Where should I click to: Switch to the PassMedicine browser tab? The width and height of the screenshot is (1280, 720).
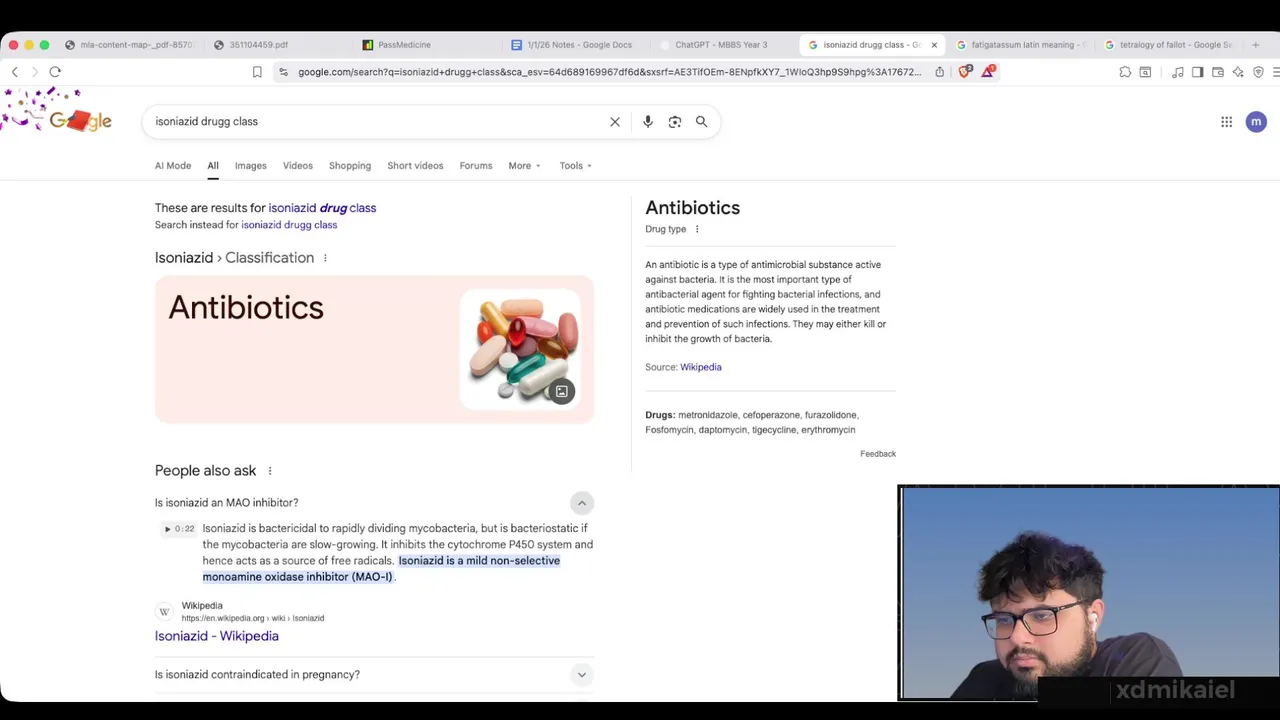[404, 45]
